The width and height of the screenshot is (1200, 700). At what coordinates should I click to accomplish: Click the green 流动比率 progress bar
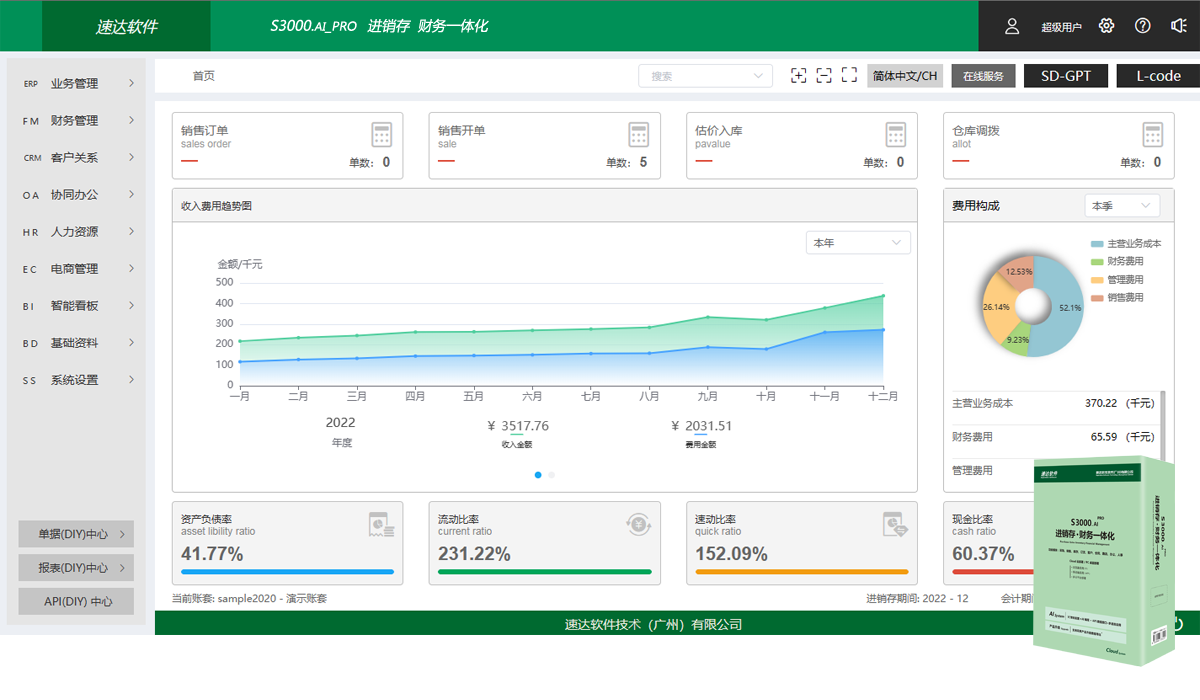pos(544,572)
